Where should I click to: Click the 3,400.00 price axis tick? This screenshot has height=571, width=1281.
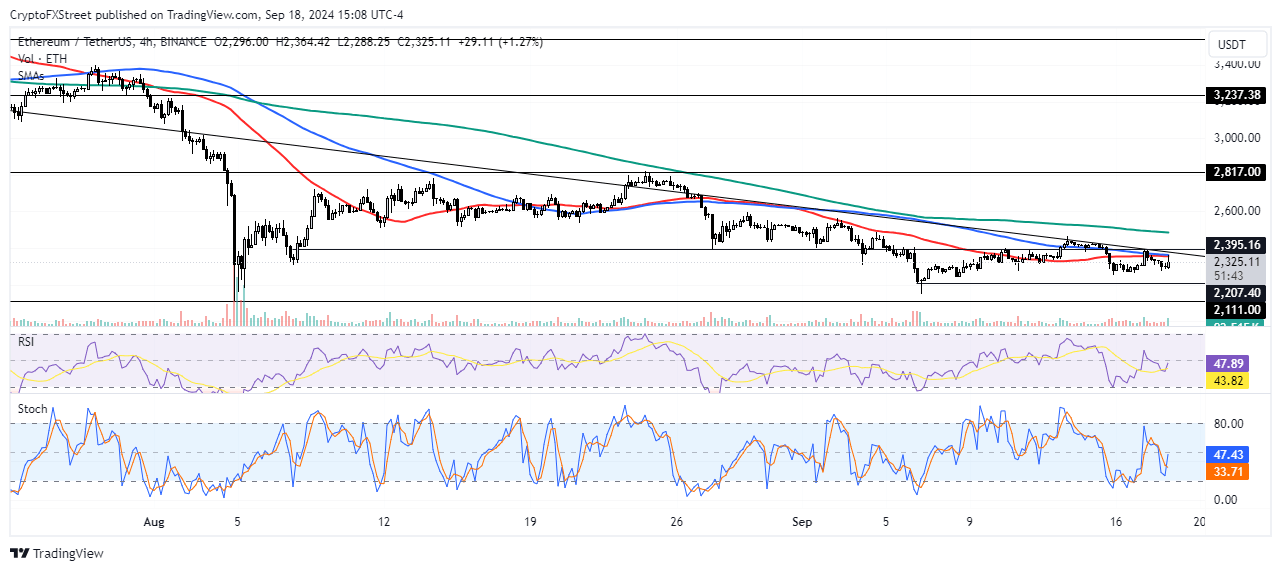coord(1236,64)
